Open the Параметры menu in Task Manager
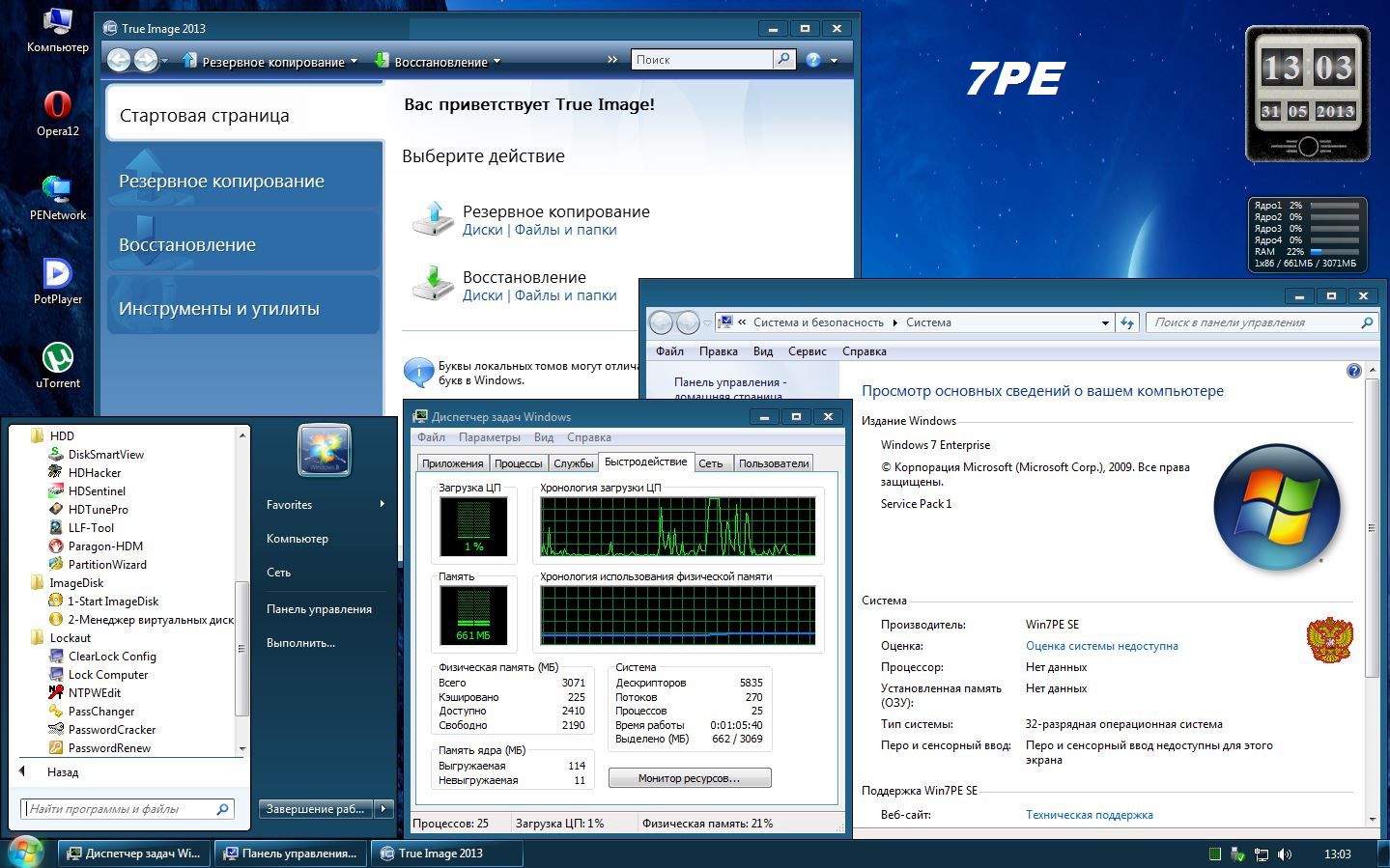The image size is (1390, 868). [x=490, y=437]
